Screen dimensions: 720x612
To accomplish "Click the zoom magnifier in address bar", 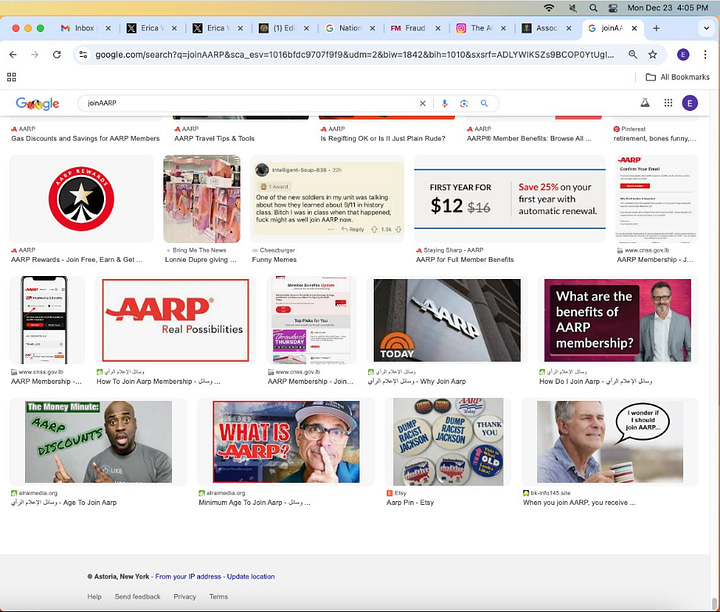I will click(633, 55).
